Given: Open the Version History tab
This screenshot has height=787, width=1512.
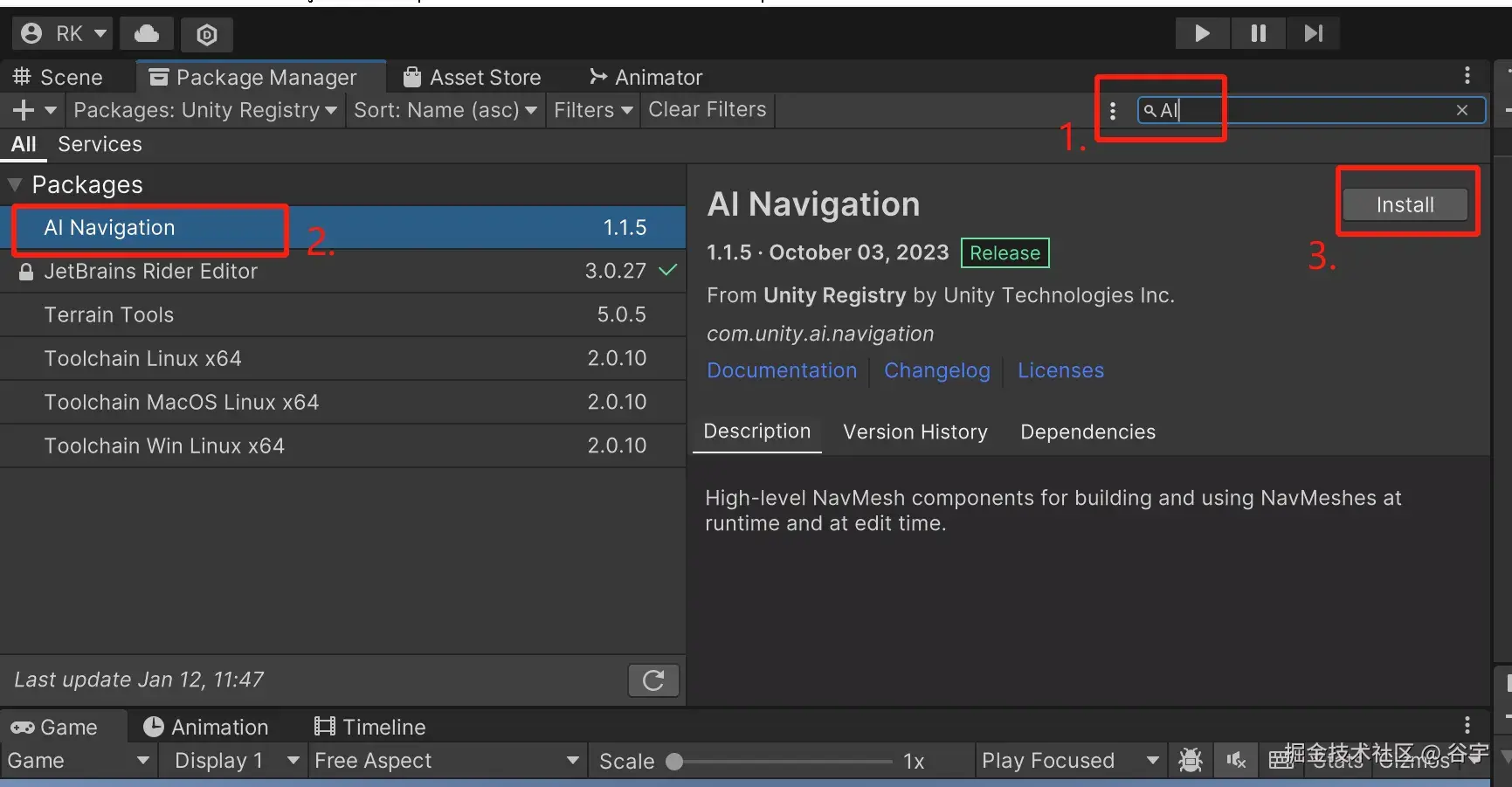Looking at the screenshot, I should tap(915, 431).
